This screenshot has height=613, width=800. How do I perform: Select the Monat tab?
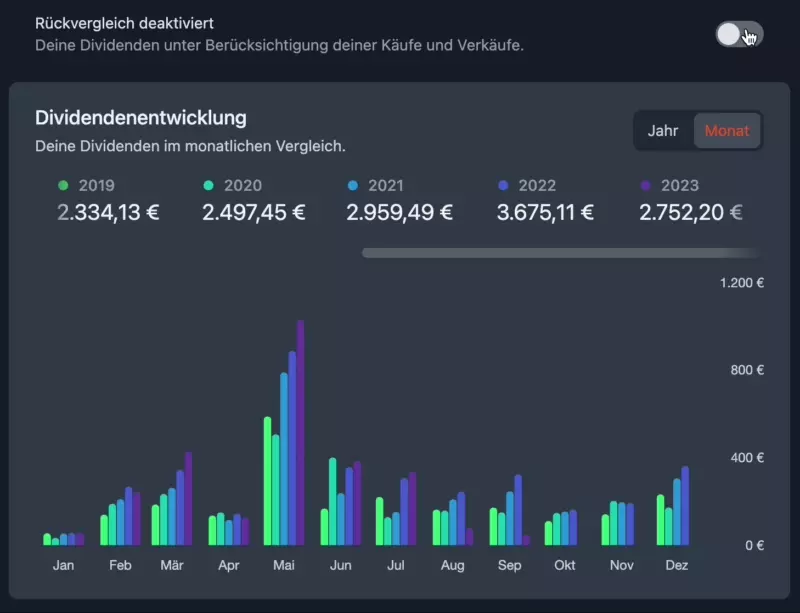[x=727, y=130]
